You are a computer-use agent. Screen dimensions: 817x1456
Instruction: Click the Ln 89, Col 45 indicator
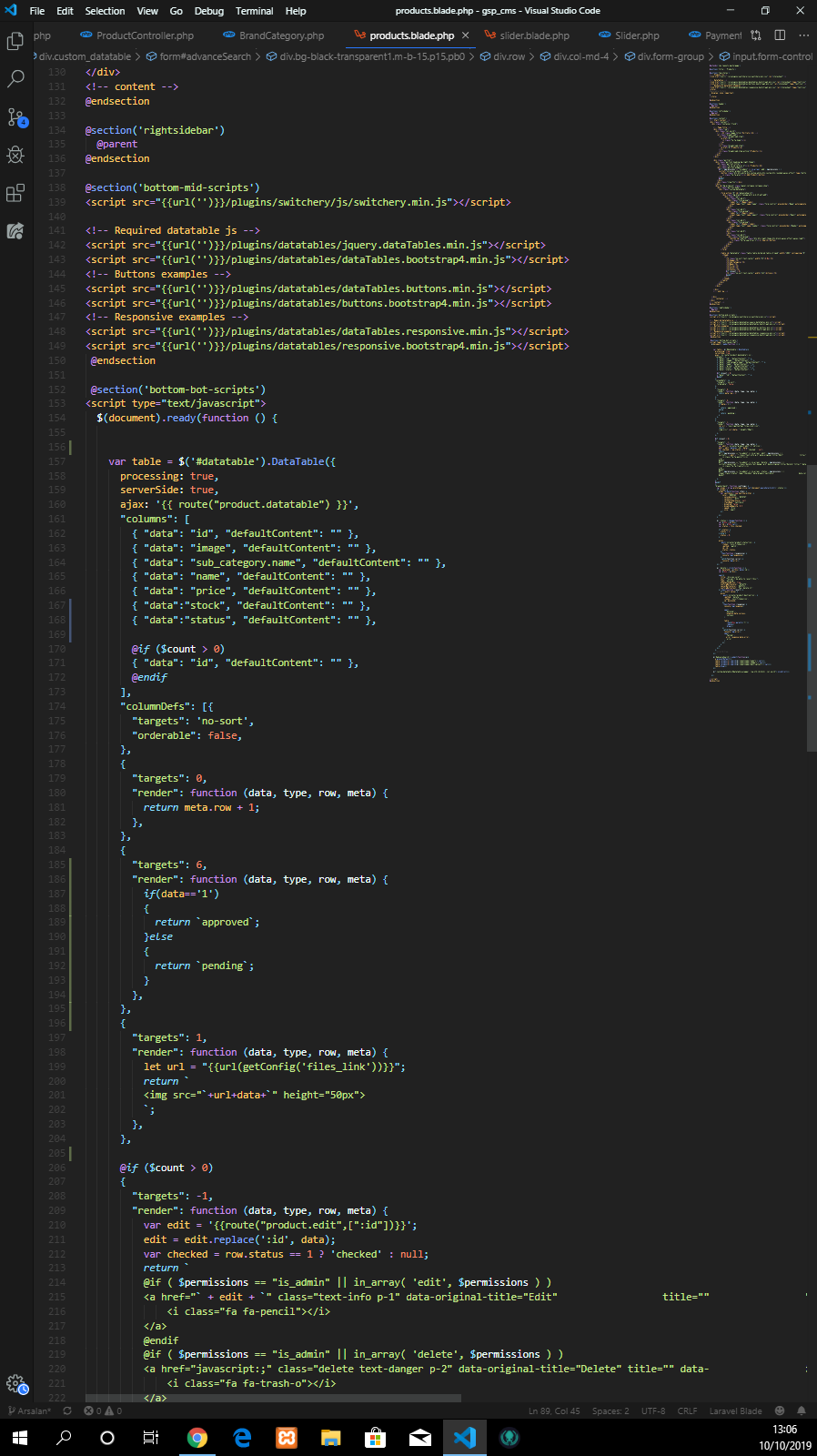pos(554,1410)
